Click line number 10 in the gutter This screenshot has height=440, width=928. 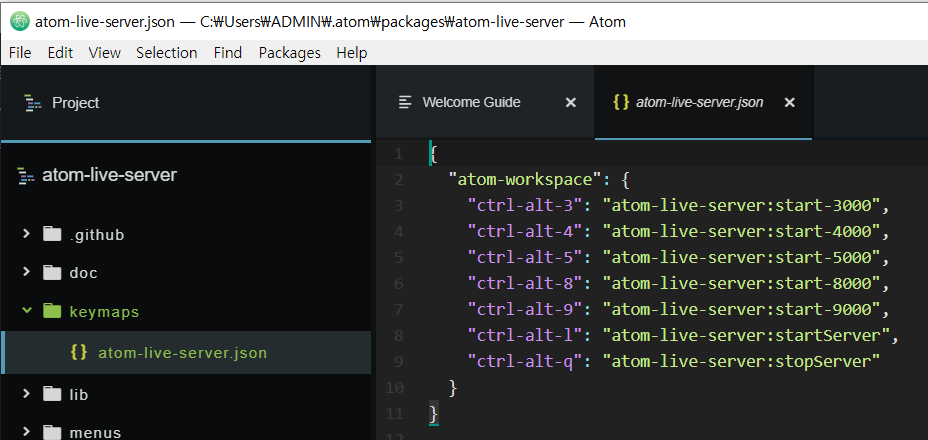point(394,388)
